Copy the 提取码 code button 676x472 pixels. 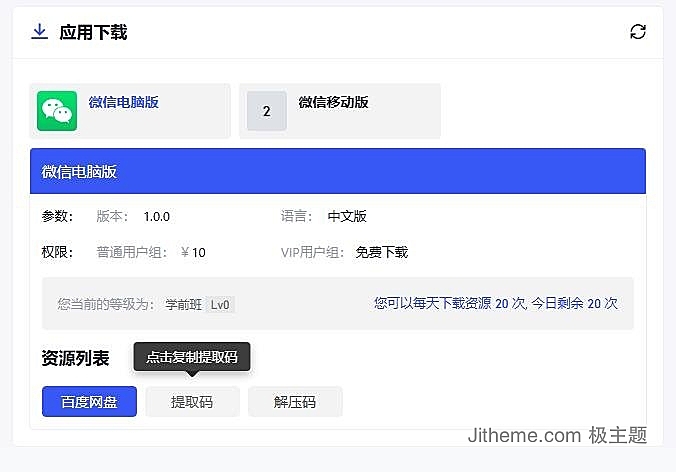click(x=192, y=402)
